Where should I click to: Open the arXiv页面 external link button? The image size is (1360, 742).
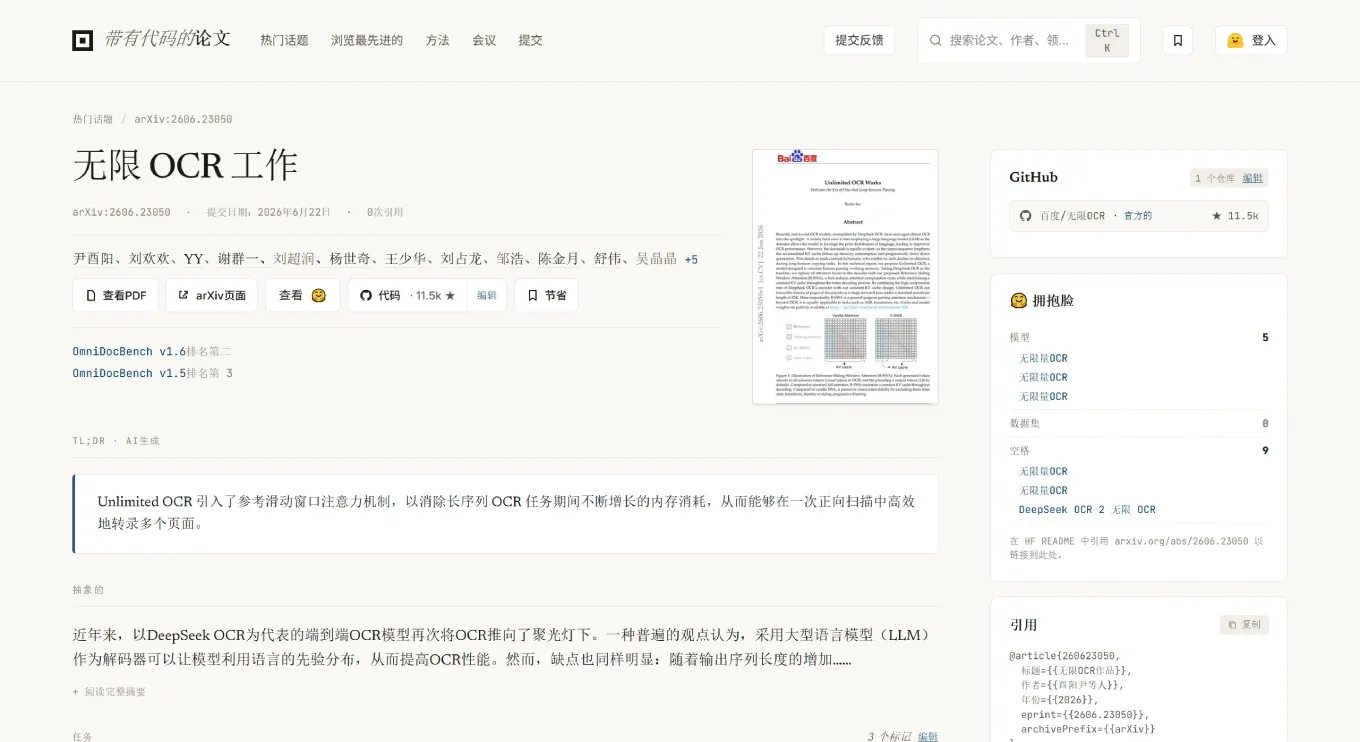[x=211, y=295]
